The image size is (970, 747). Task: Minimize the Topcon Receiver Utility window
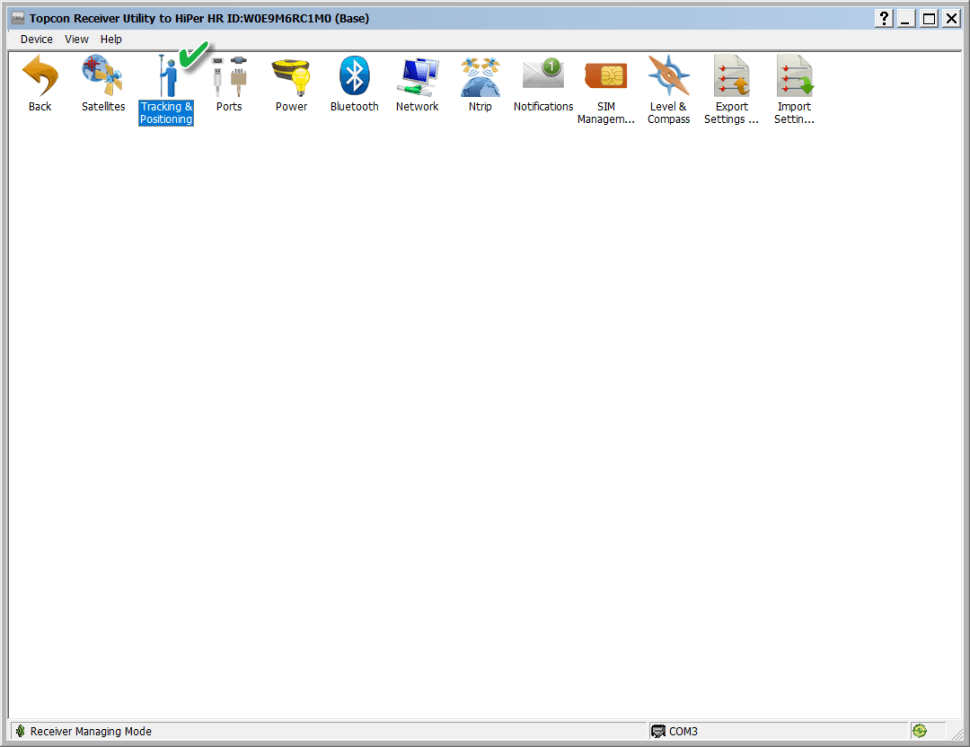click(x=906, y=19)
